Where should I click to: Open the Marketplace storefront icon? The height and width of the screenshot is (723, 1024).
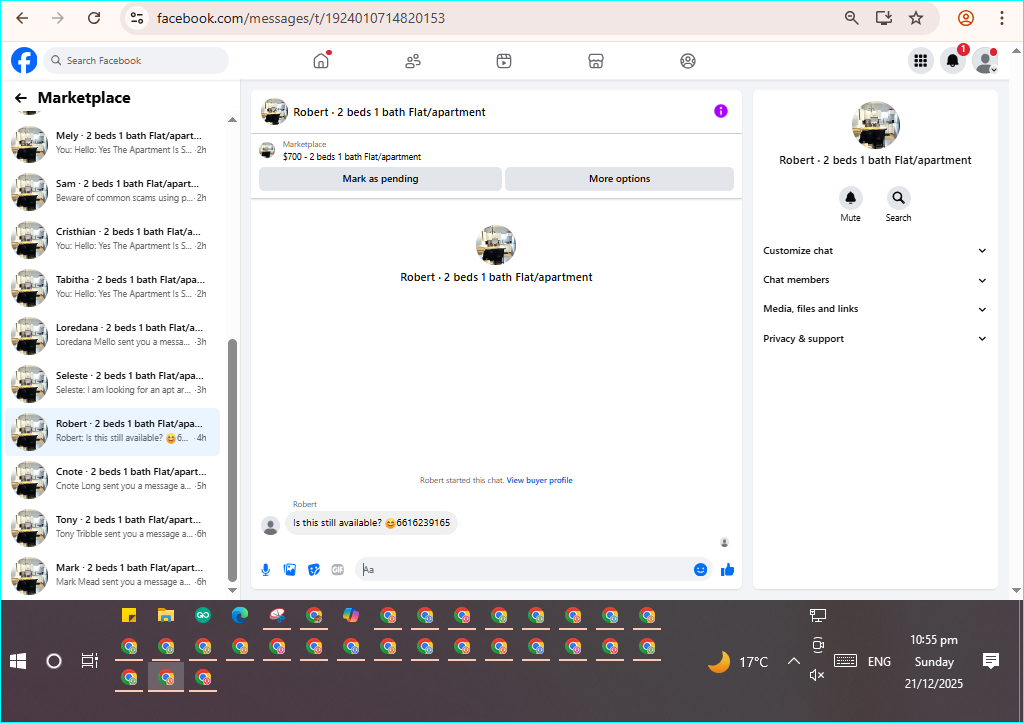pyautogui.click(x=596, y=61)
